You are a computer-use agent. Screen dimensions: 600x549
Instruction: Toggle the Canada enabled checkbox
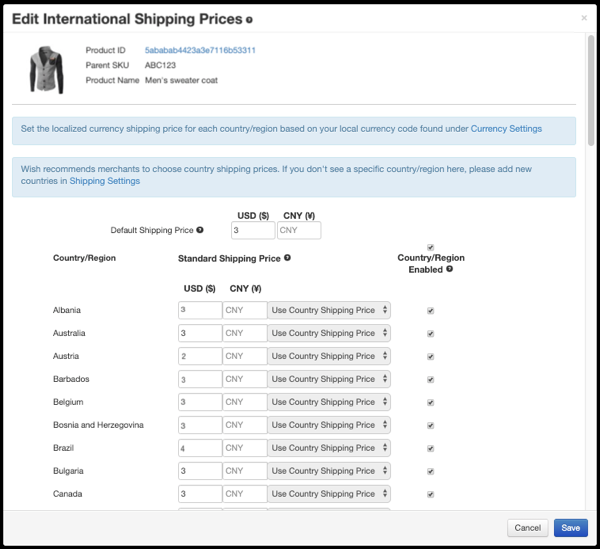point(431,495)
